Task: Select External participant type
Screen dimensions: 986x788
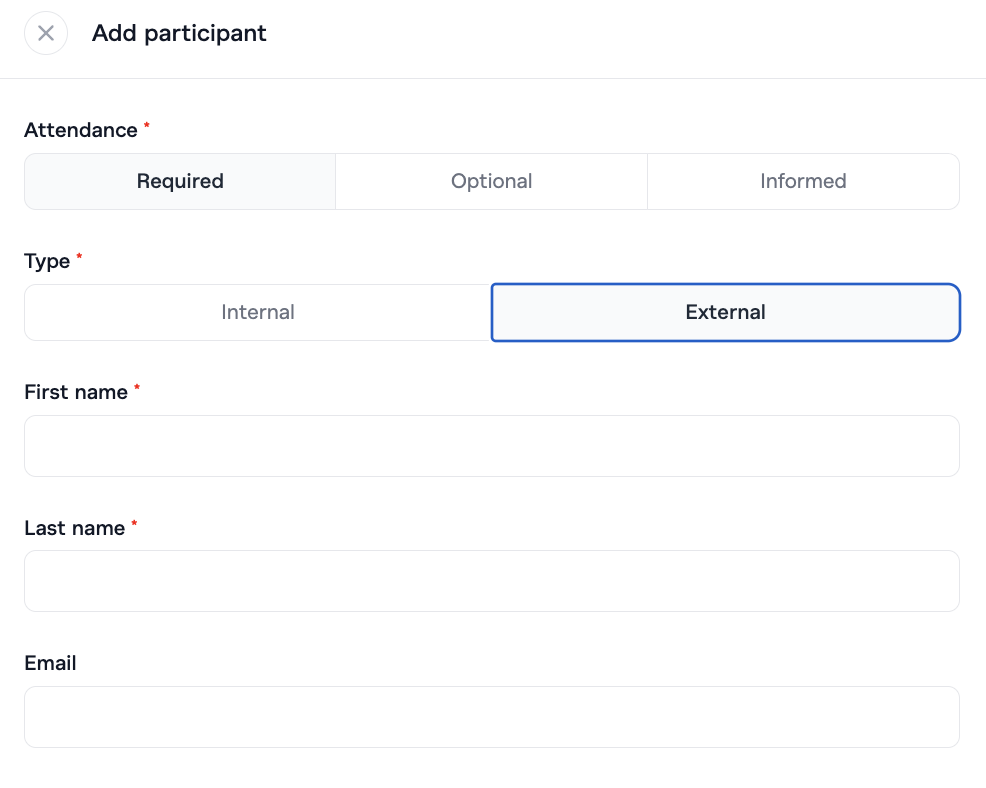Action: coord(725,312)
